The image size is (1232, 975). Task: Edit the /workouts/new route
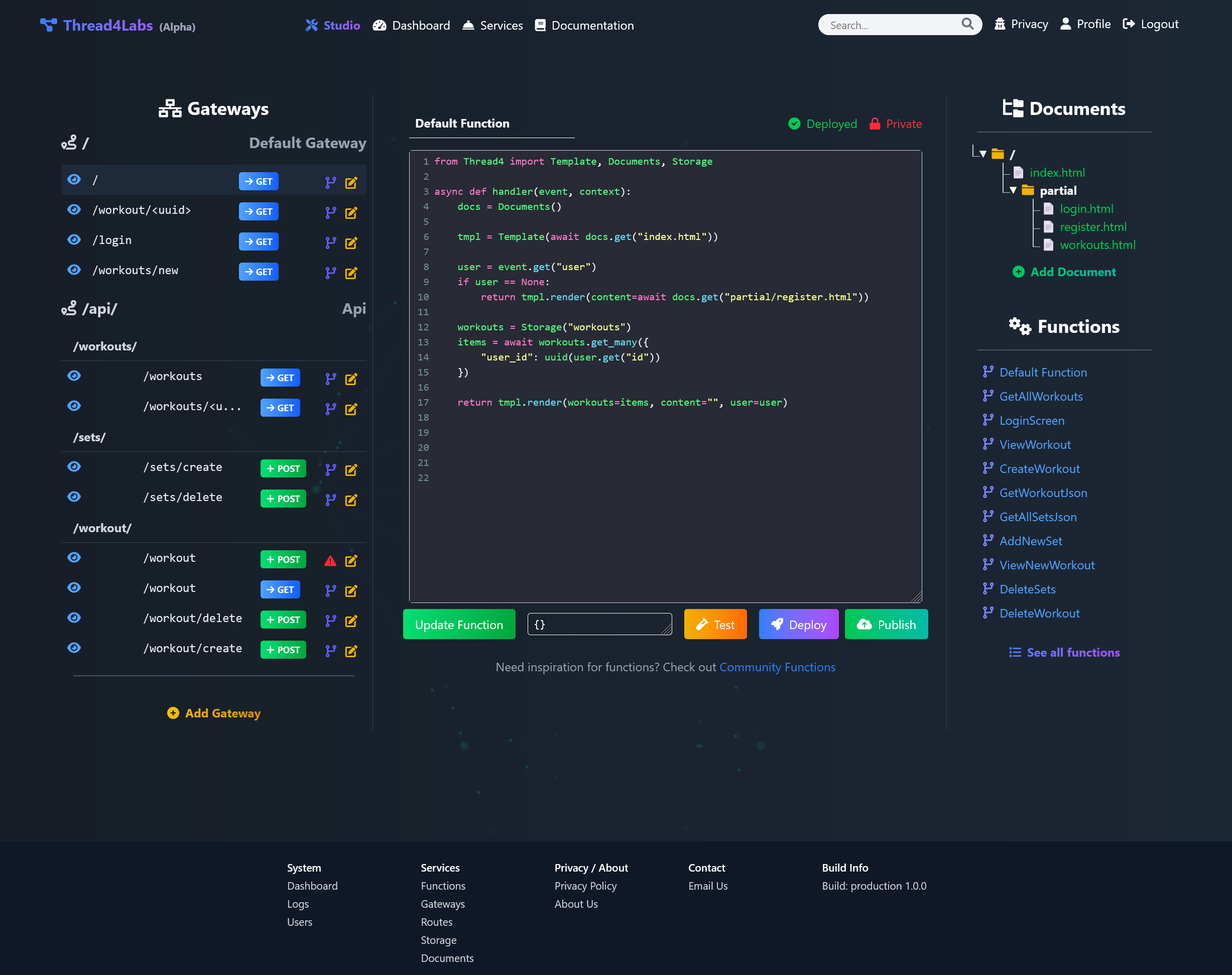coord(351,274)
